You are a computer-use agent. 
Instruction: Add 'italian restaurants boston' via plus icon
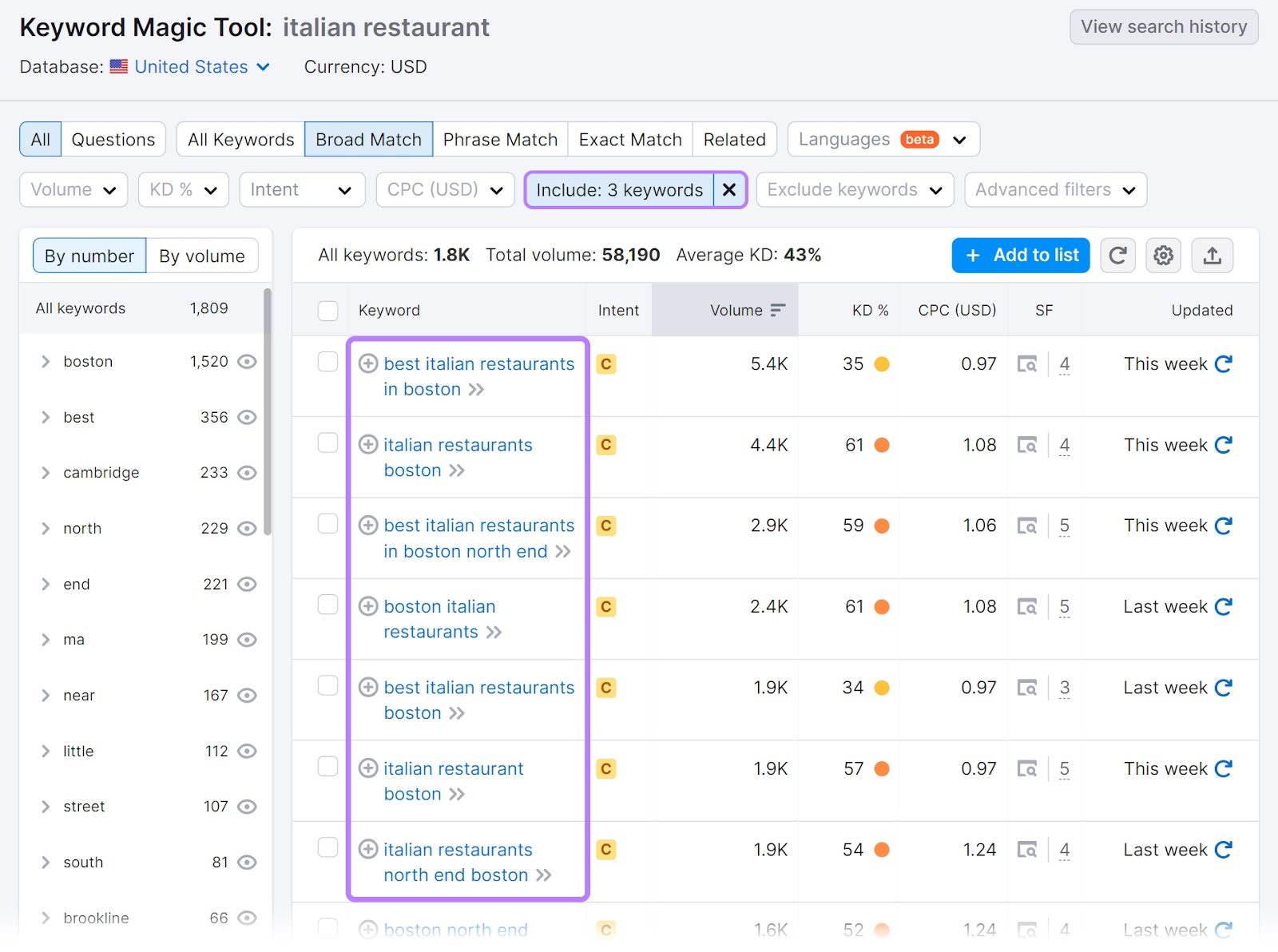(368, 443)
